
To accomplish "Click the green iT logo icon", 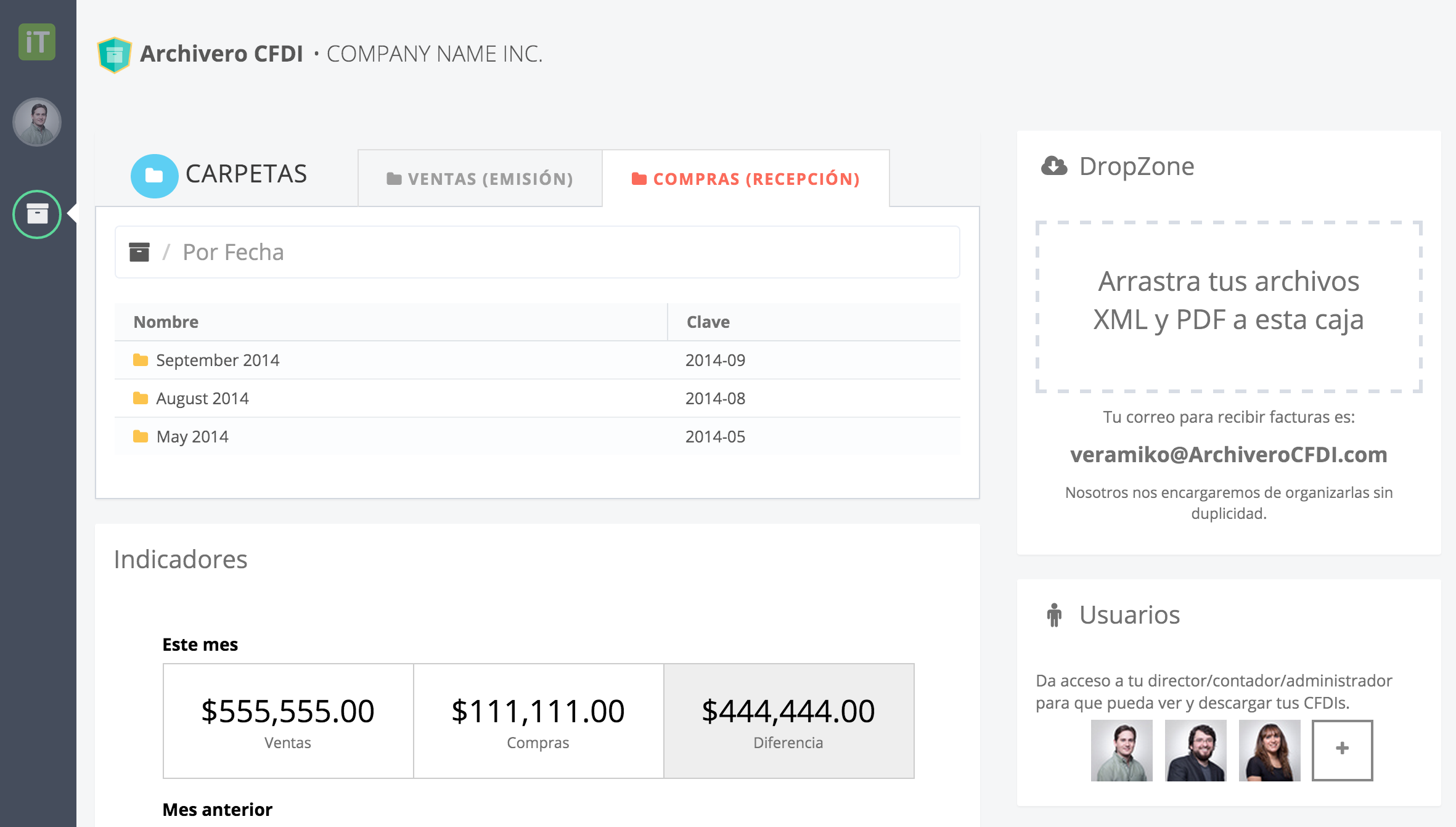I will (37, 42).
